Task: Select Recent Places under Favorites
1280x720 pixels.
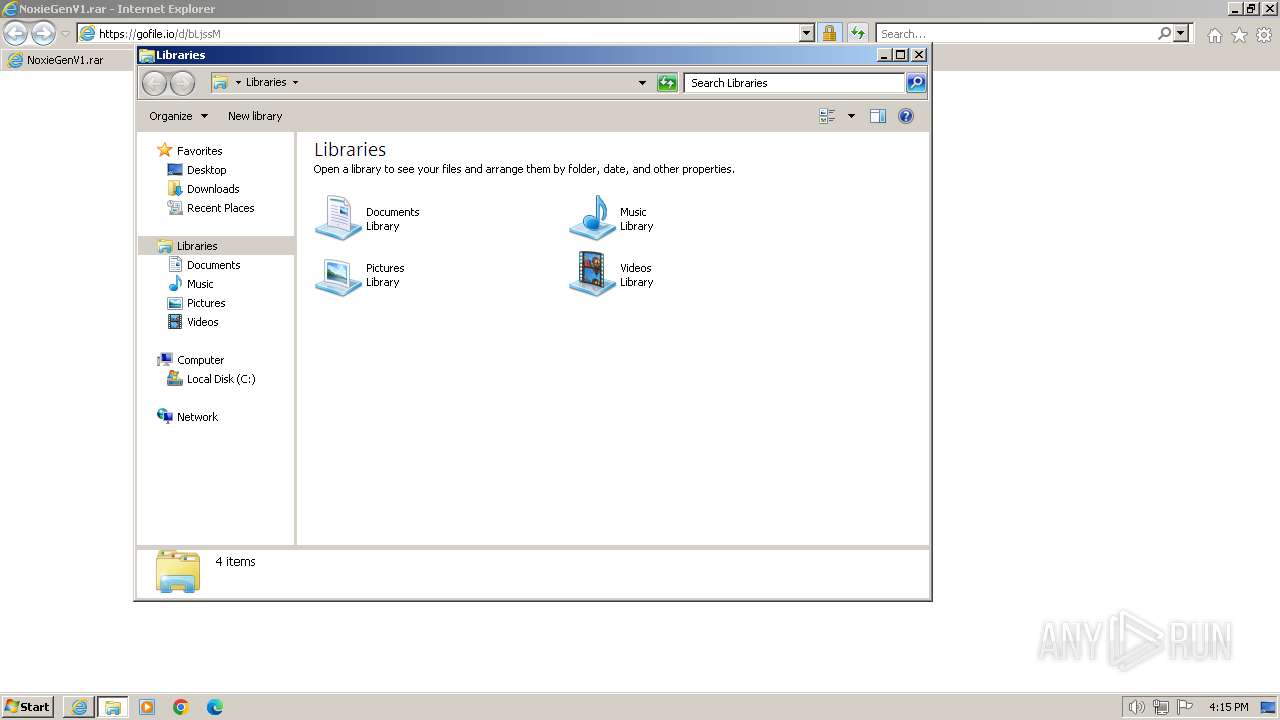Action: tap(220, 208)
